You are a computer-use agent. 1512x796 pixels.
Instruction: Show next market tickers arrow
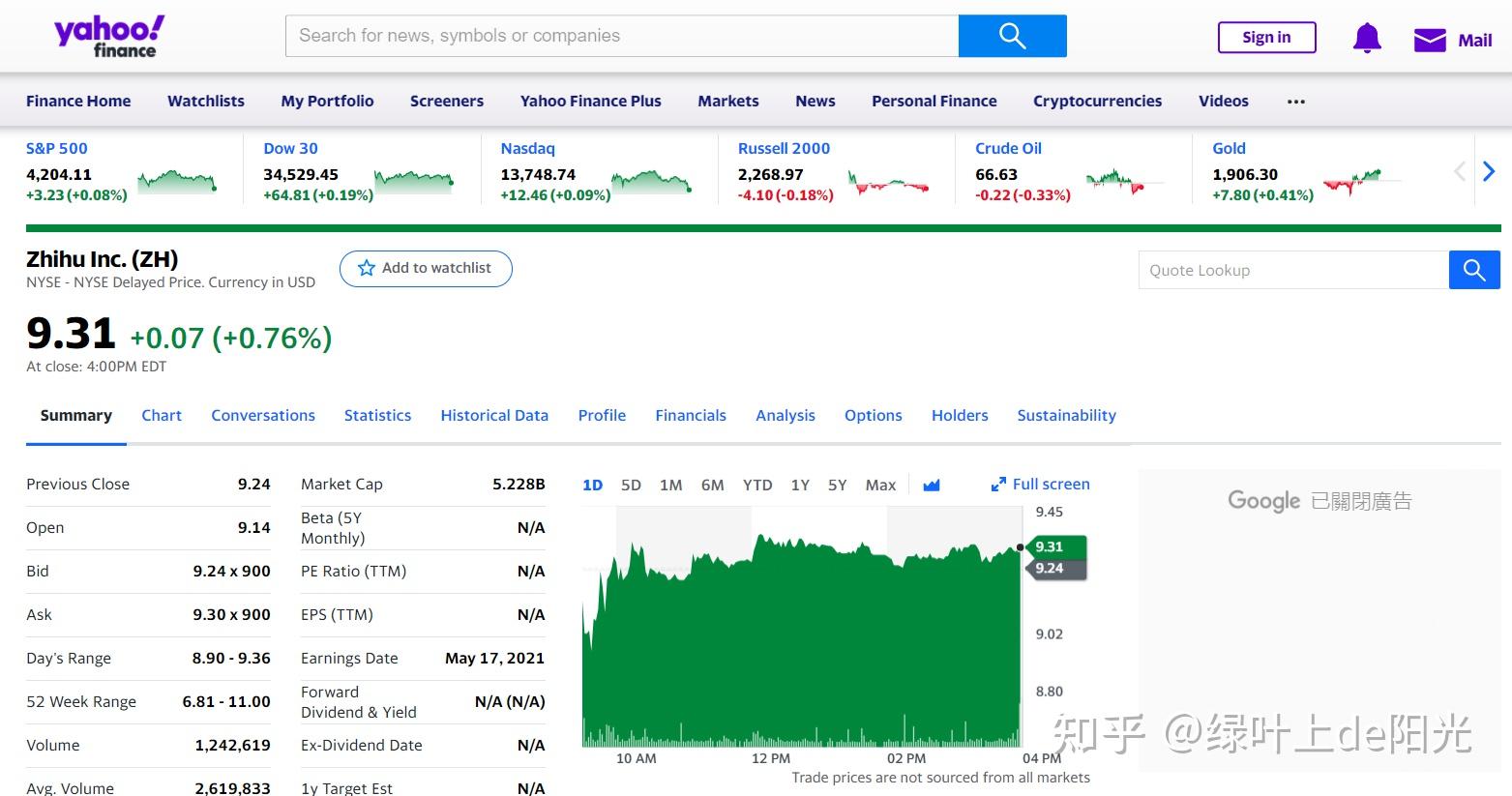click(1489, 172)
